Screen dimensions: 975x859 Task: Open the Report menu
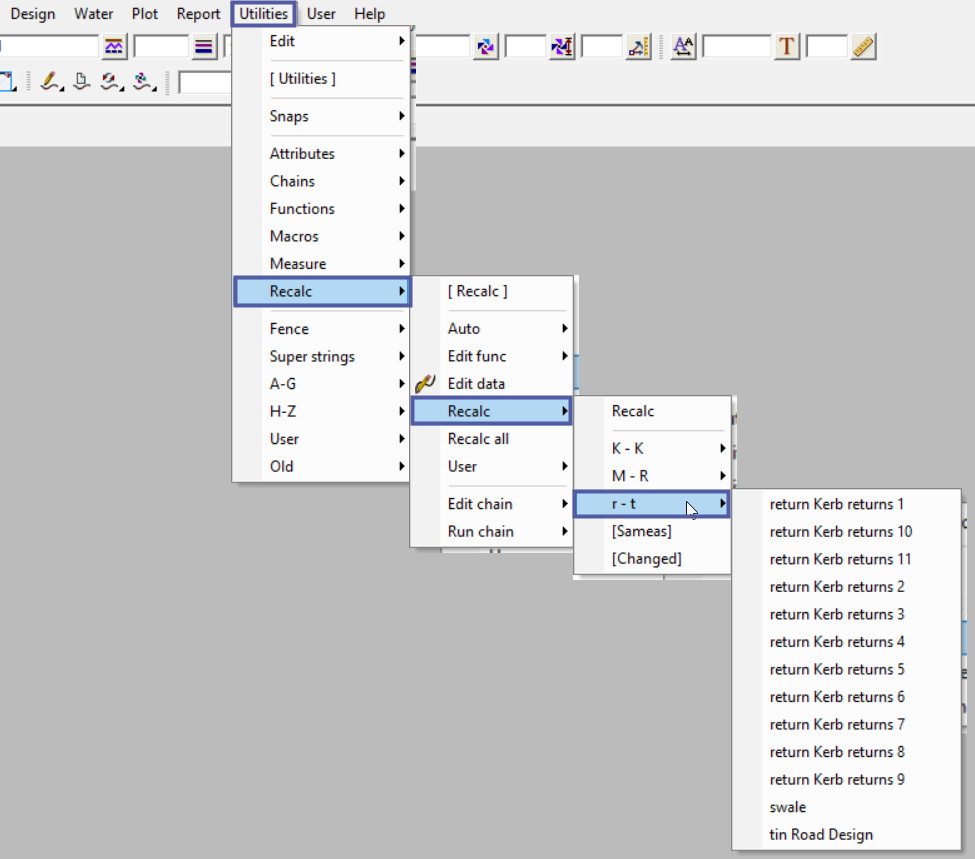[x=198, y=14]
